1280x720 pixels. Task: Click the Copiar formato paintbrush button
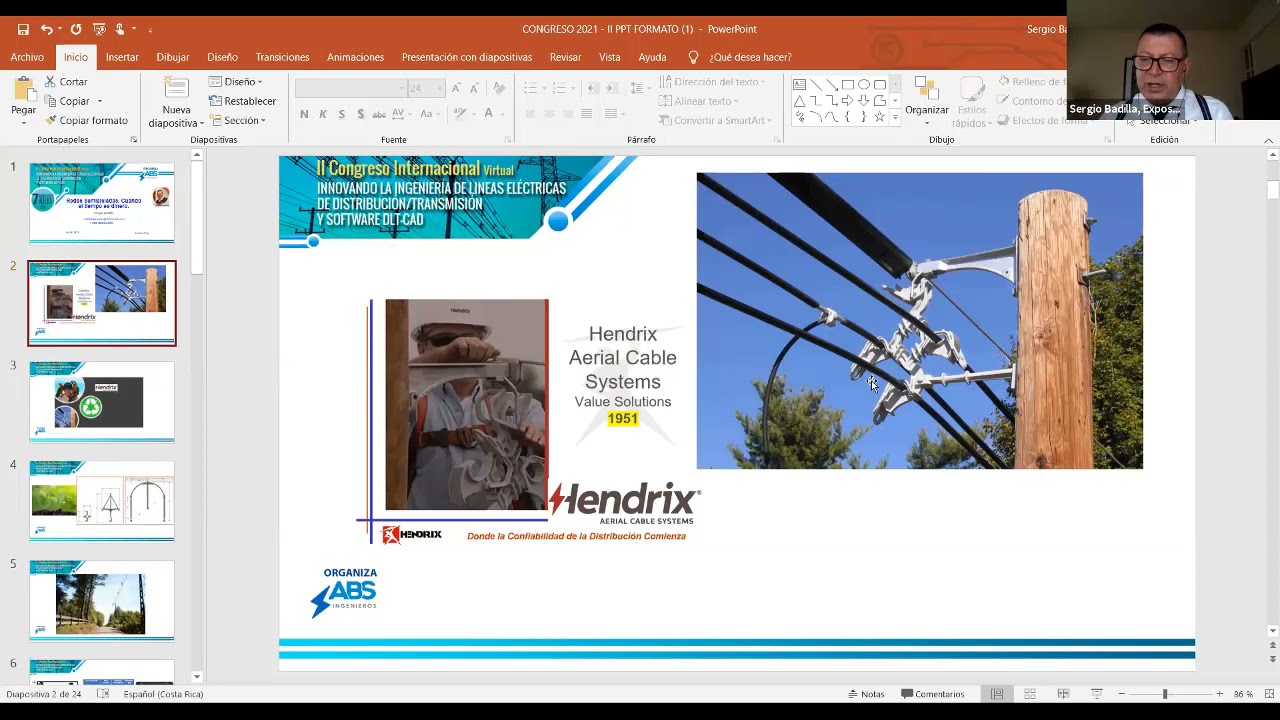86,120
